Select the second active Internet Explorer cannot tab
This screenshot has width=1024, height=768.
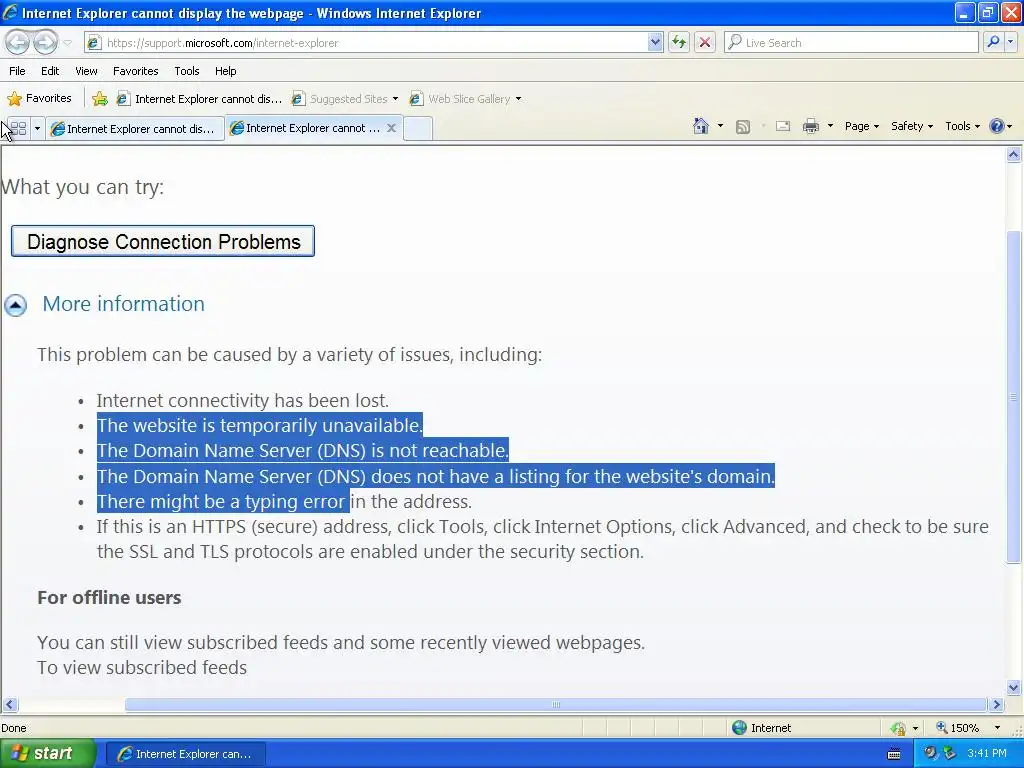point(306,128)
